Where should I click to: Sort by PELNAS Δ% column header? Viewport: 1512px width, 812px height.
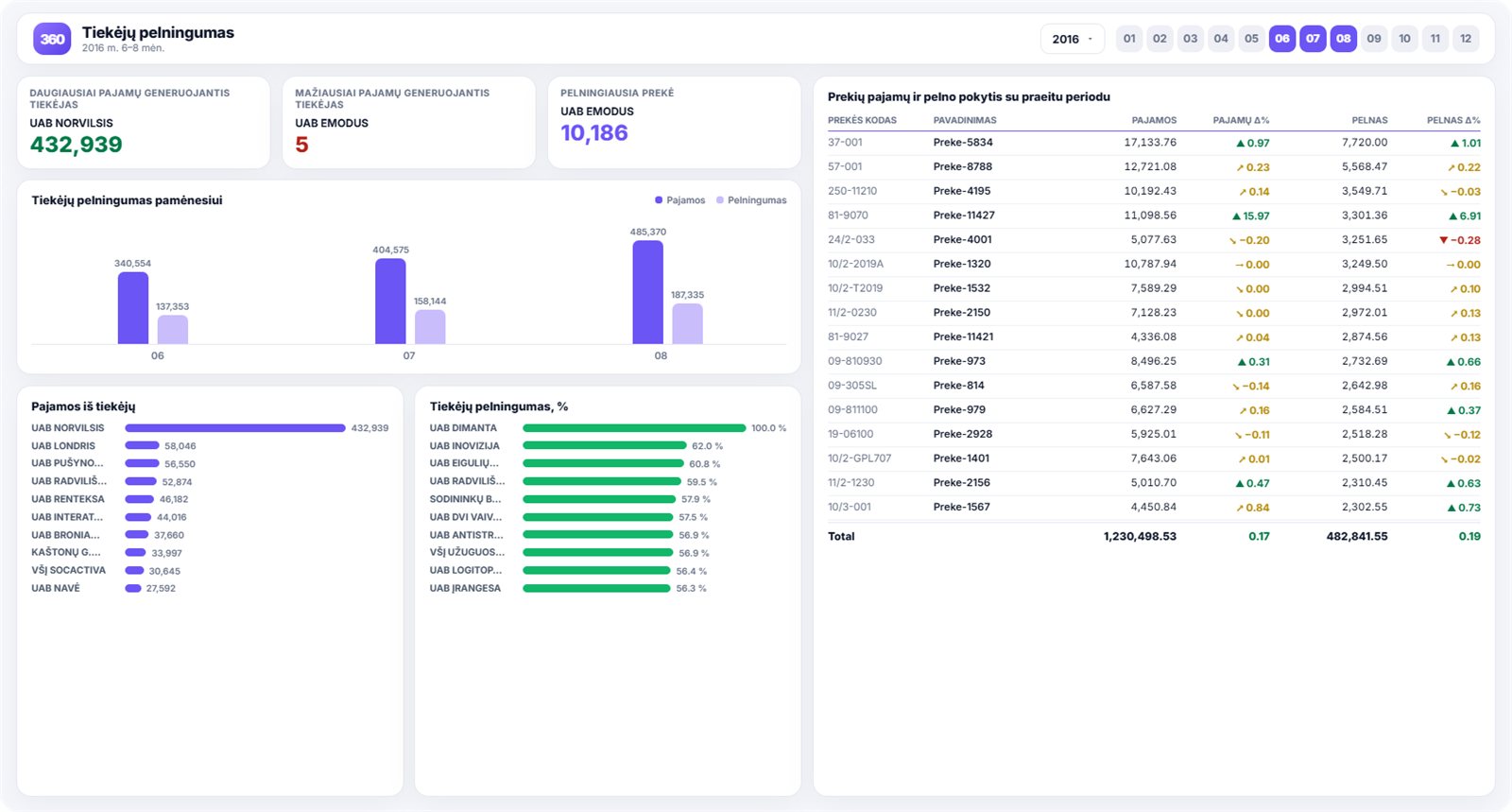point(1453,120)
